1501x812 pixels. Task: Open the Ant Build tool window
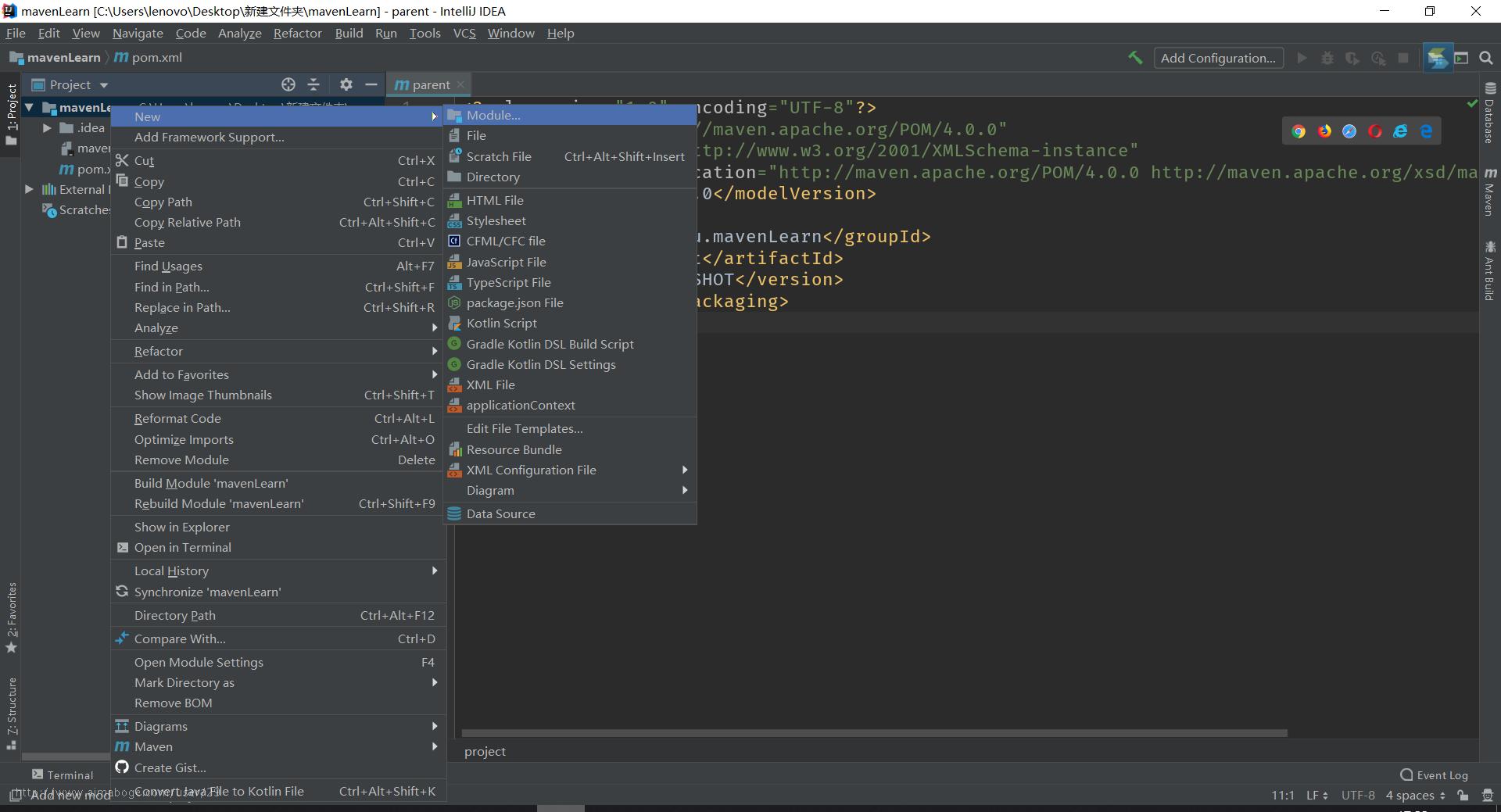tap(1490, 270)
